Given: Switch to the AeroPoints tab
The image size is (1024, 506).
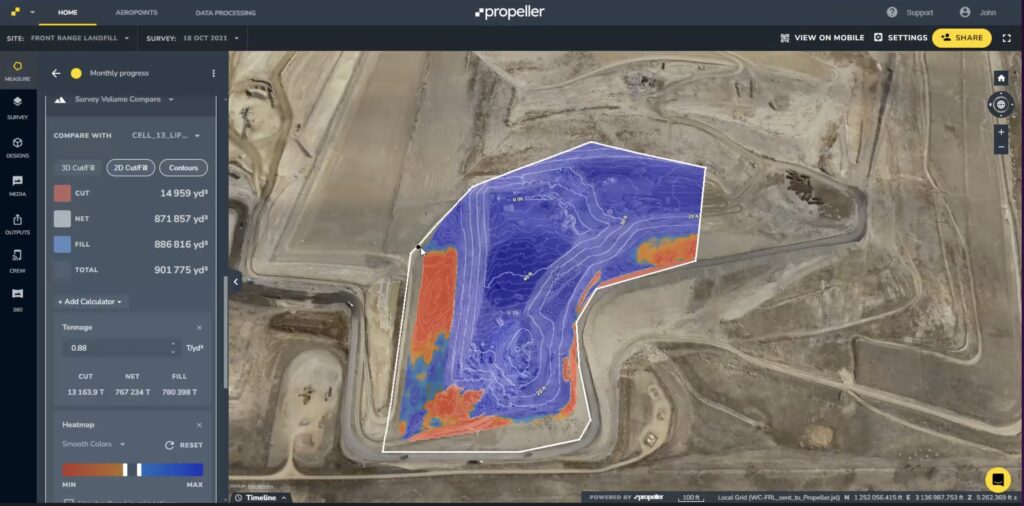Looking at the screenshot, I should (x=136, y=12).
